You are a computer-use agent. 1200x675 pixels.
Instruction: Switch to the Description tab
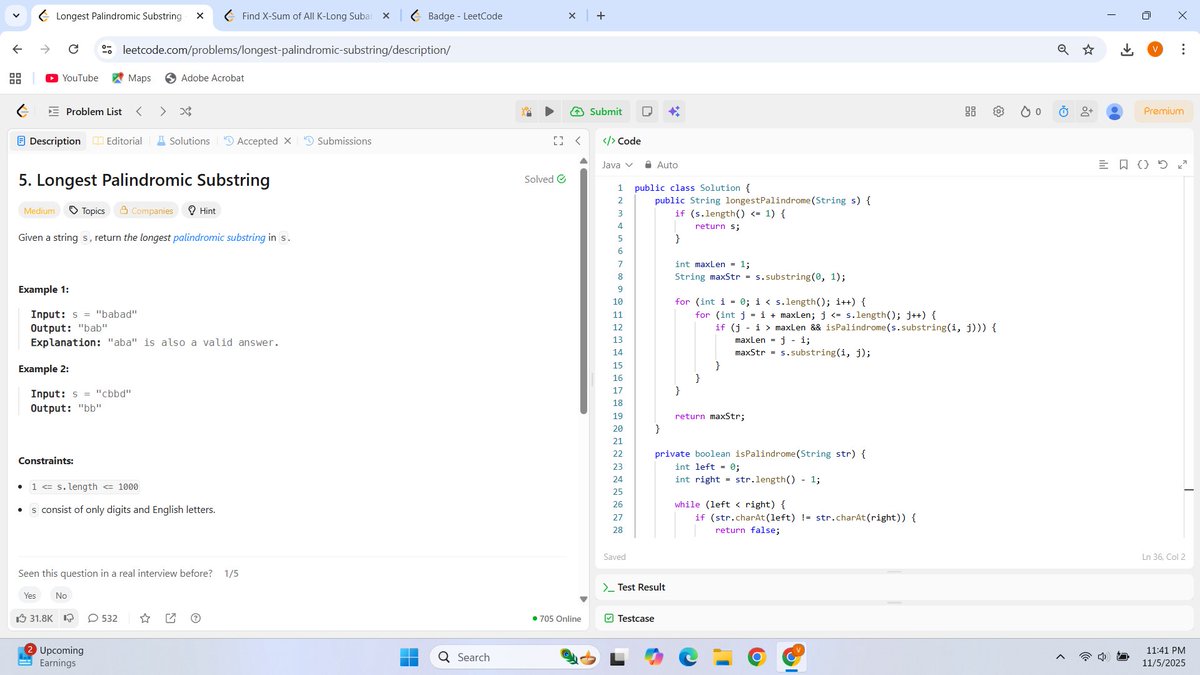48,141
